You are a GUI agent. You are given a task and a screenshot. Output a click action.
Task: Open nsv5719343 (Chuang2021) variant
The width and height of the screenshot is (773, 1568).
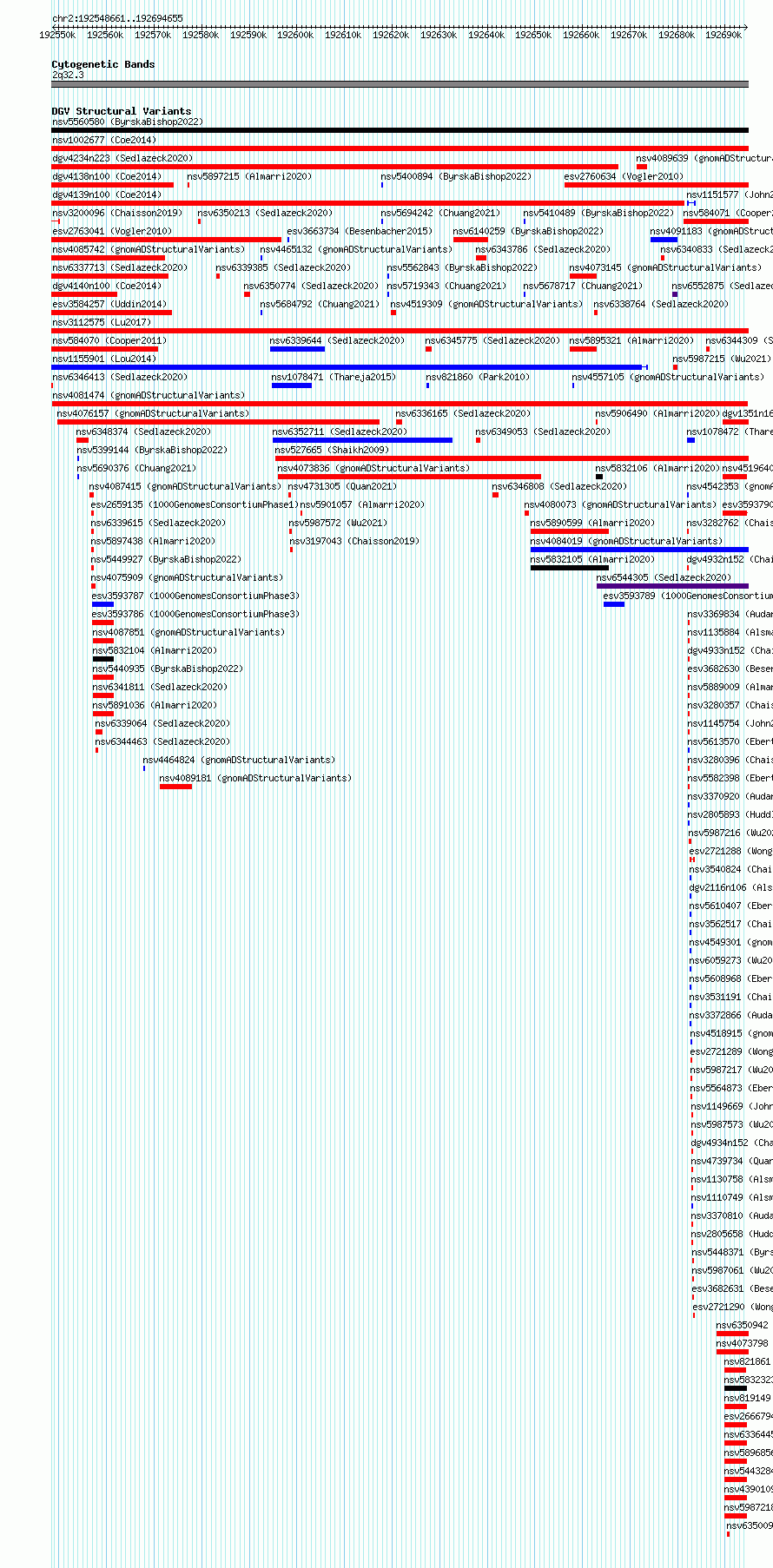[446, 286]
